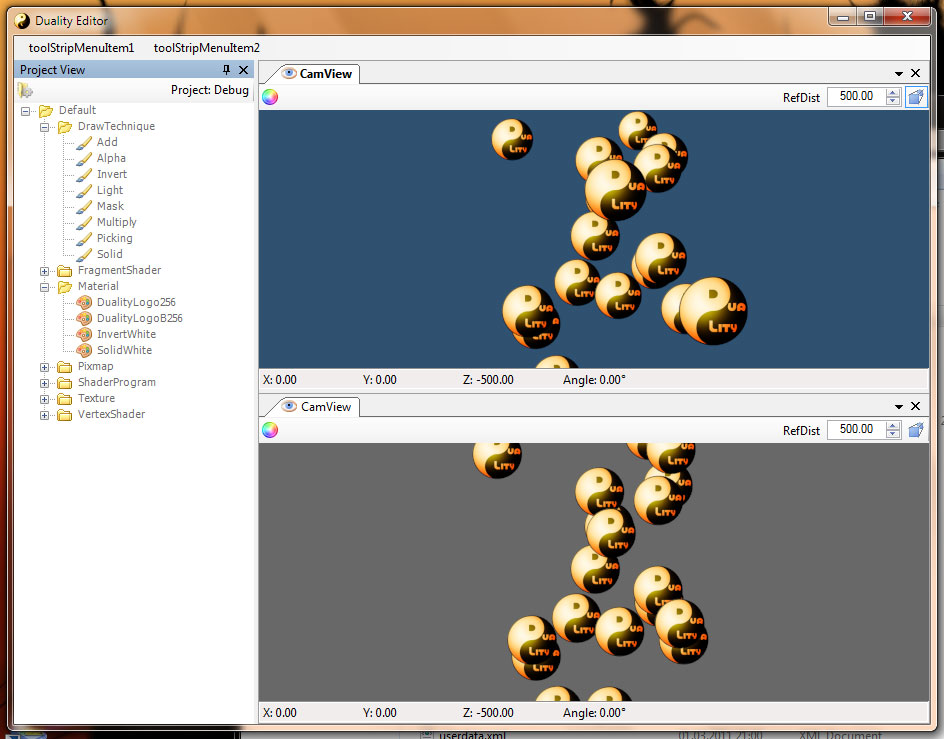The height and width of the screenshot is (739, 944).
Task: Click the "Angle: 0.00°" readout in lower CamView
Action: click(x=594, y=713)
